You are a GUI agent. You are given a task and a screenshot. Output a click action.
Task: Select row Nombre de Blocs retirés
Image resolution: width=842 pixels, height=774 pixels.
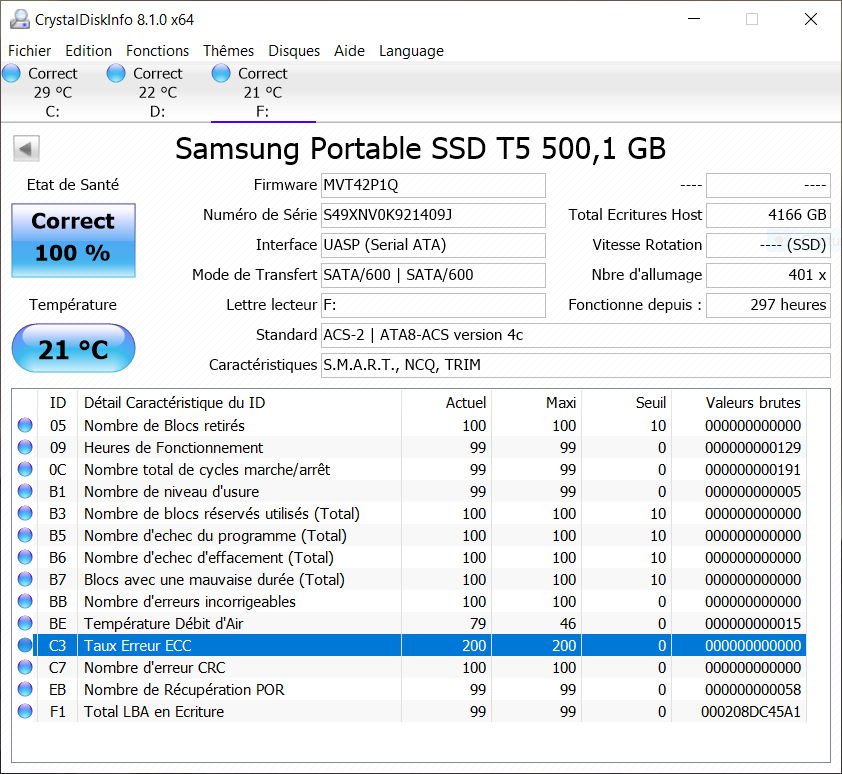(x=409, y=425)
